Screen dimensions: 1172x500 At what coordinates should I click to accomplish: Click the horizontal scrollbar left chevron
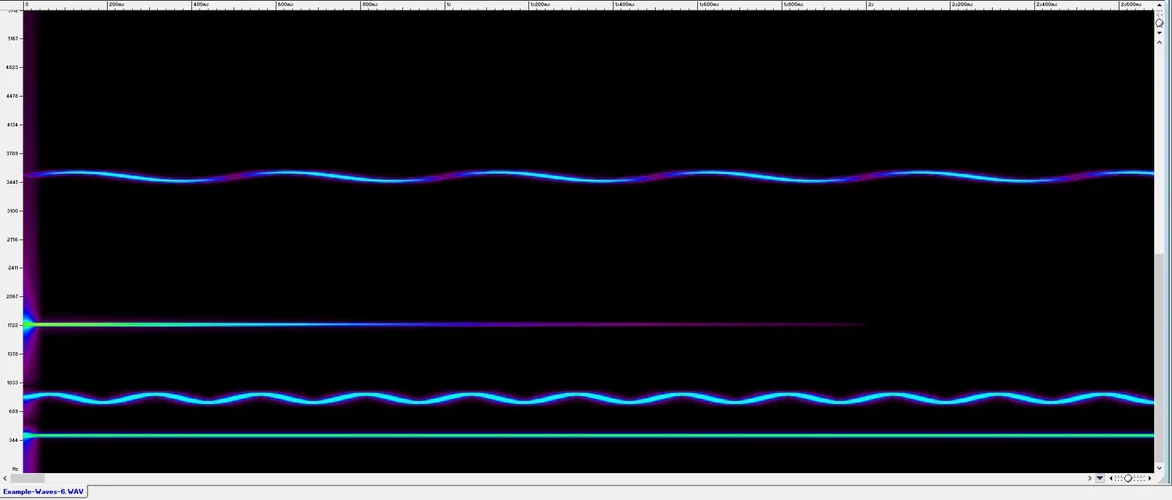coord(6,478)
